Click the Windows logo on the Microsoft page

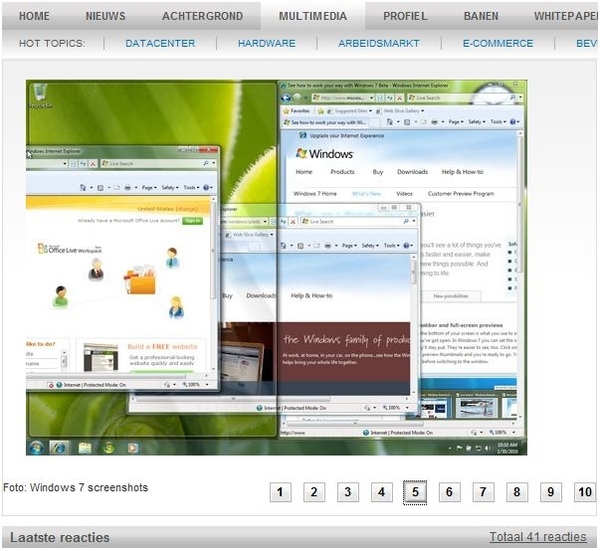tap(324, 154)
